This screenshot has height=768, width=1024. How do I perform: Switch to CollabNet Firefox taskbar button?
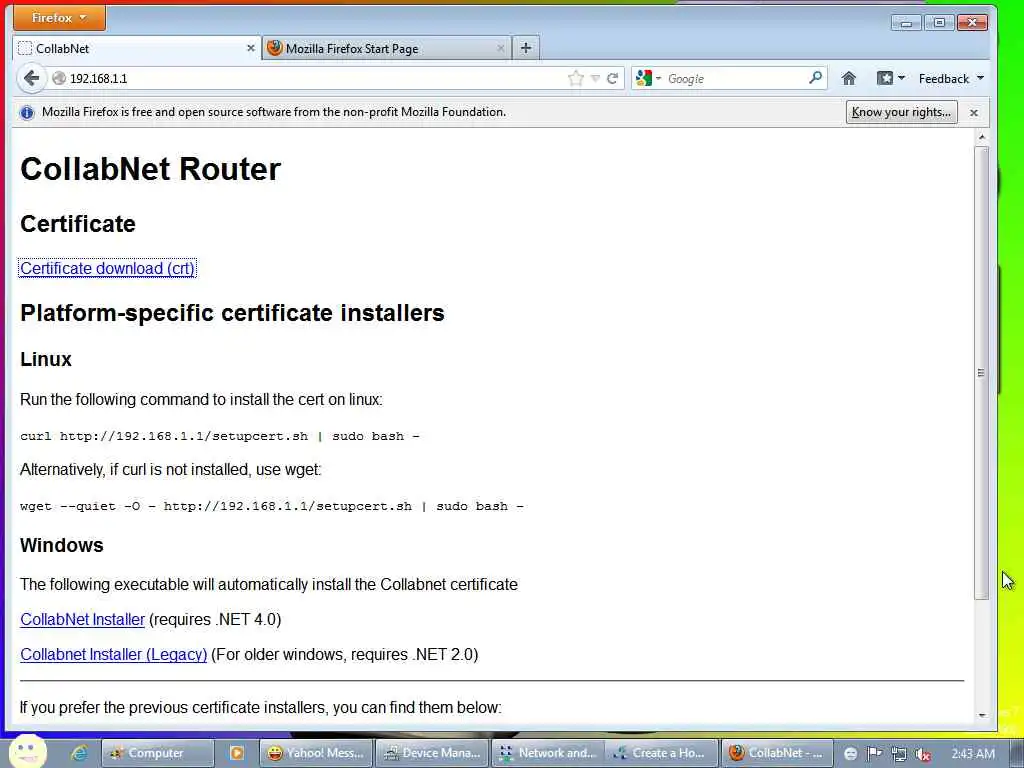point(777,753)
